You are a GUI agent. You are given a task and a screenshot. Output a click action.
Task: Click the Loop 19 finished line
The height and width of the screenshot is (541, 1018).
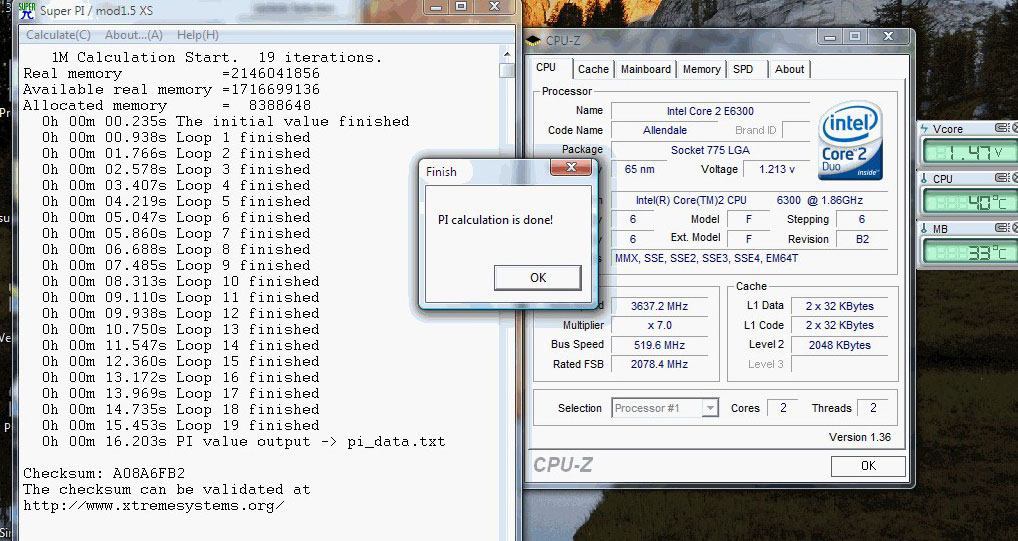point(180,425)
